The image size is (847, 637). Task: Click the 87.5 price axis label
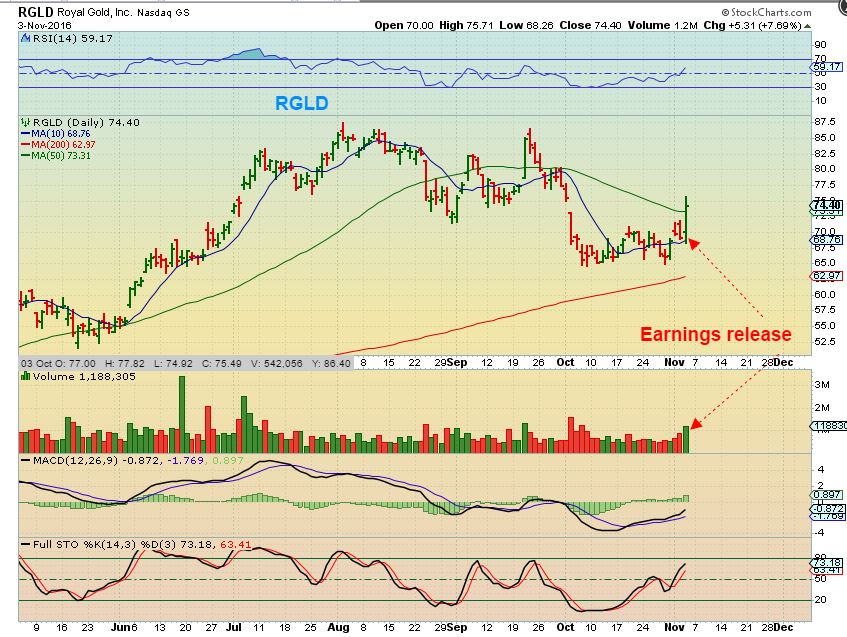pyautogui.click(x=825, y=122)
